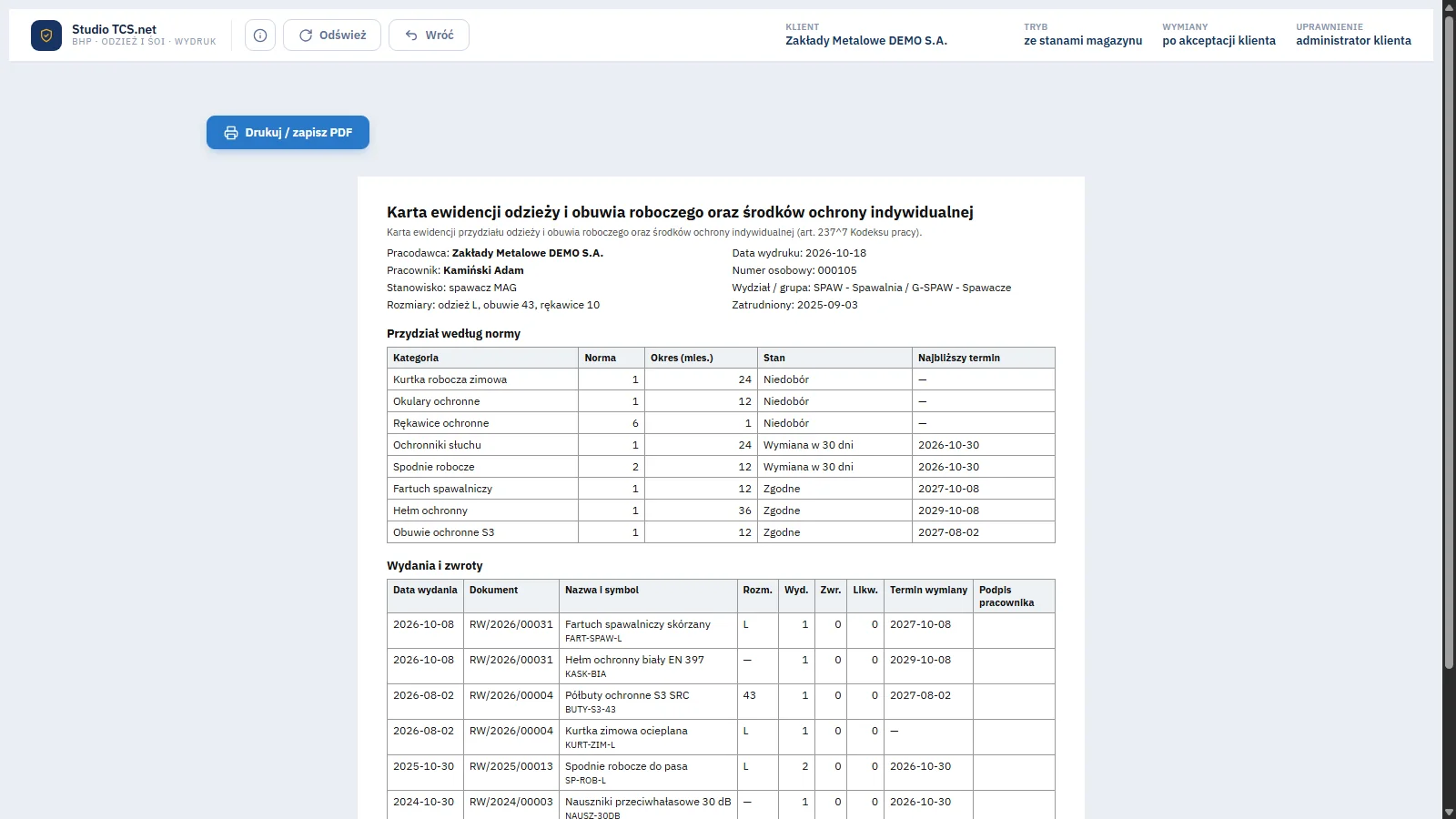Click 'Fartuch spawalniczy skórzany' item name

[x=638, y=624]
